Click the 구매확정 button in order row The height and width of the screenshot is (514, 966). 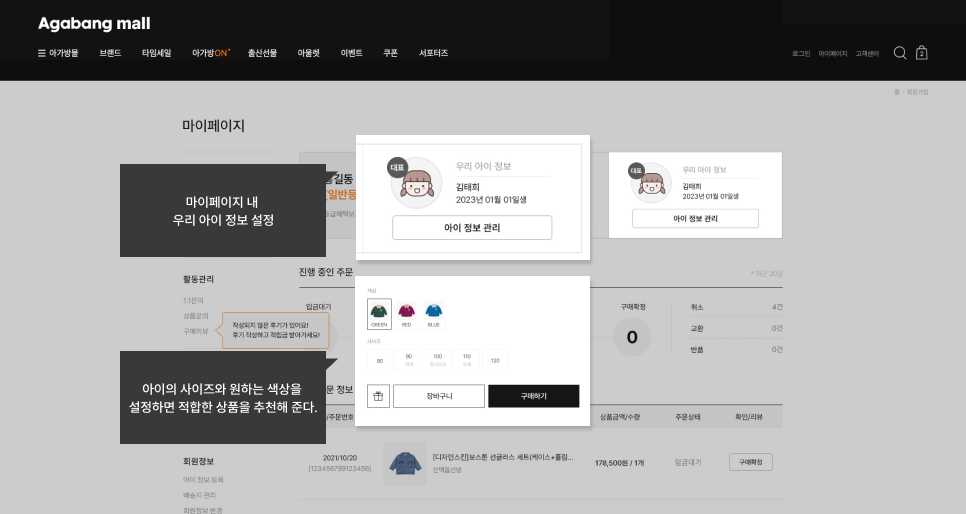click(750, 462)
